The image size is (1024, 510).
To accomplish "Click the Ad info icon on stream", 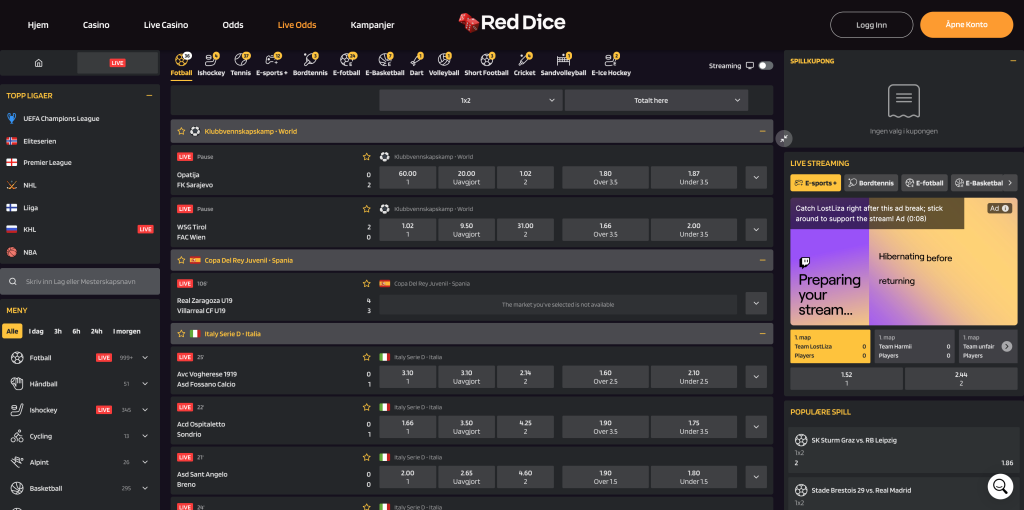I will coord(1006,208).
